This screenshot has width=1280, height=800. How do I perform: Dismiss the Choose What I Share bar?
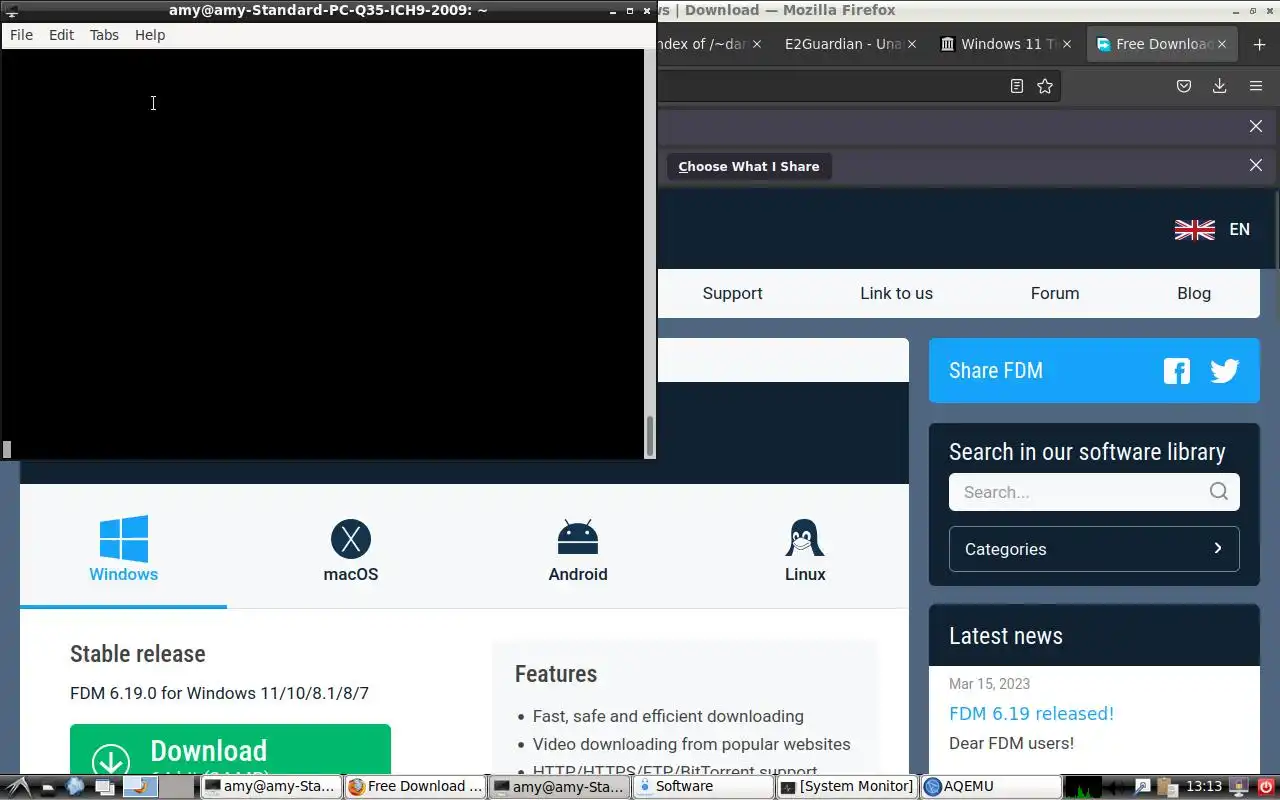1256,165
